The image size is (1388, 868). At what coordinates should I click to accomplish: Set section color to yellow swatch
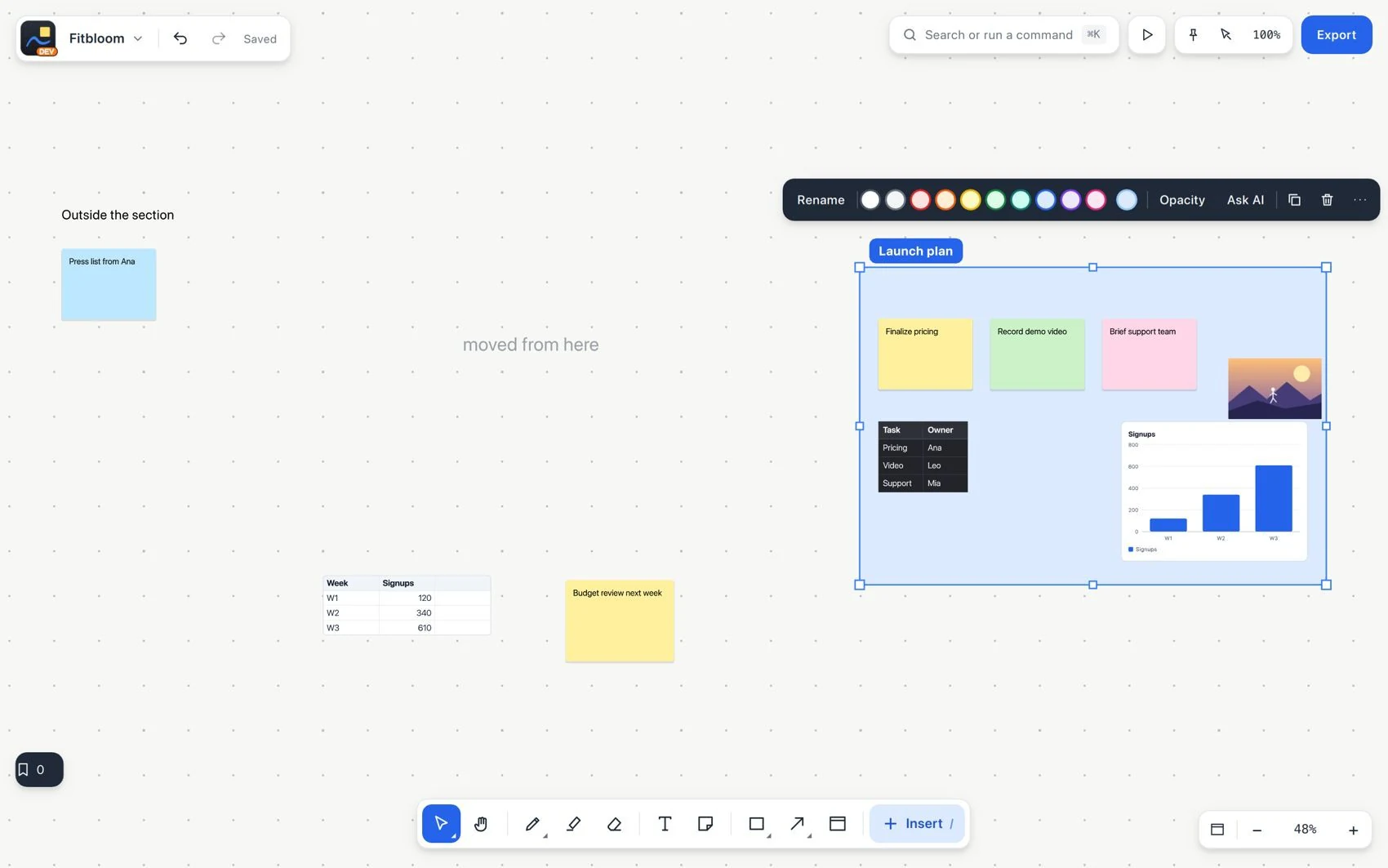pyautogui.click(x=970, y=200)
